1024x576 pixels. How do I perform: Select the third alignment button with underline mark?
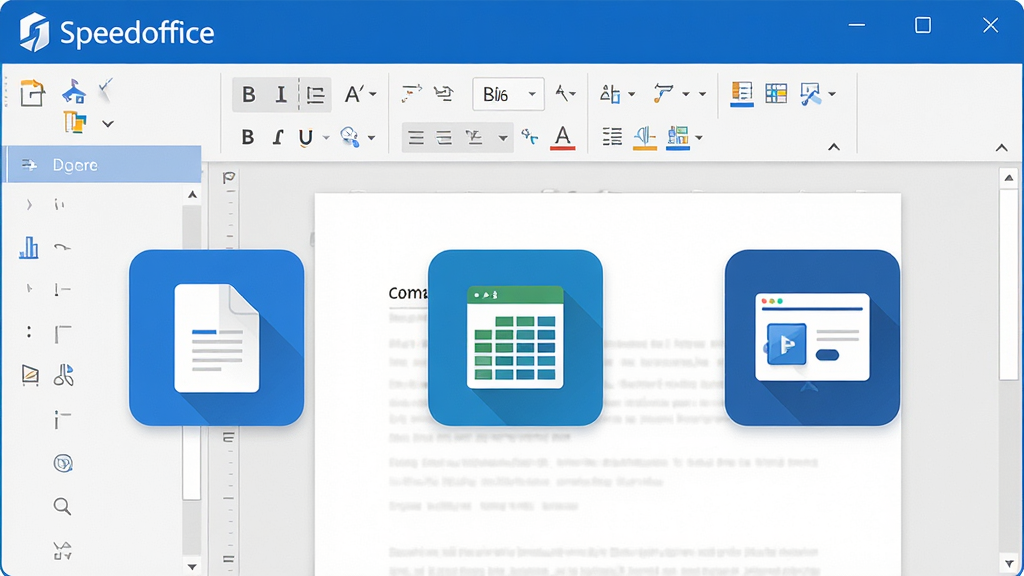(x=474, y=138)
